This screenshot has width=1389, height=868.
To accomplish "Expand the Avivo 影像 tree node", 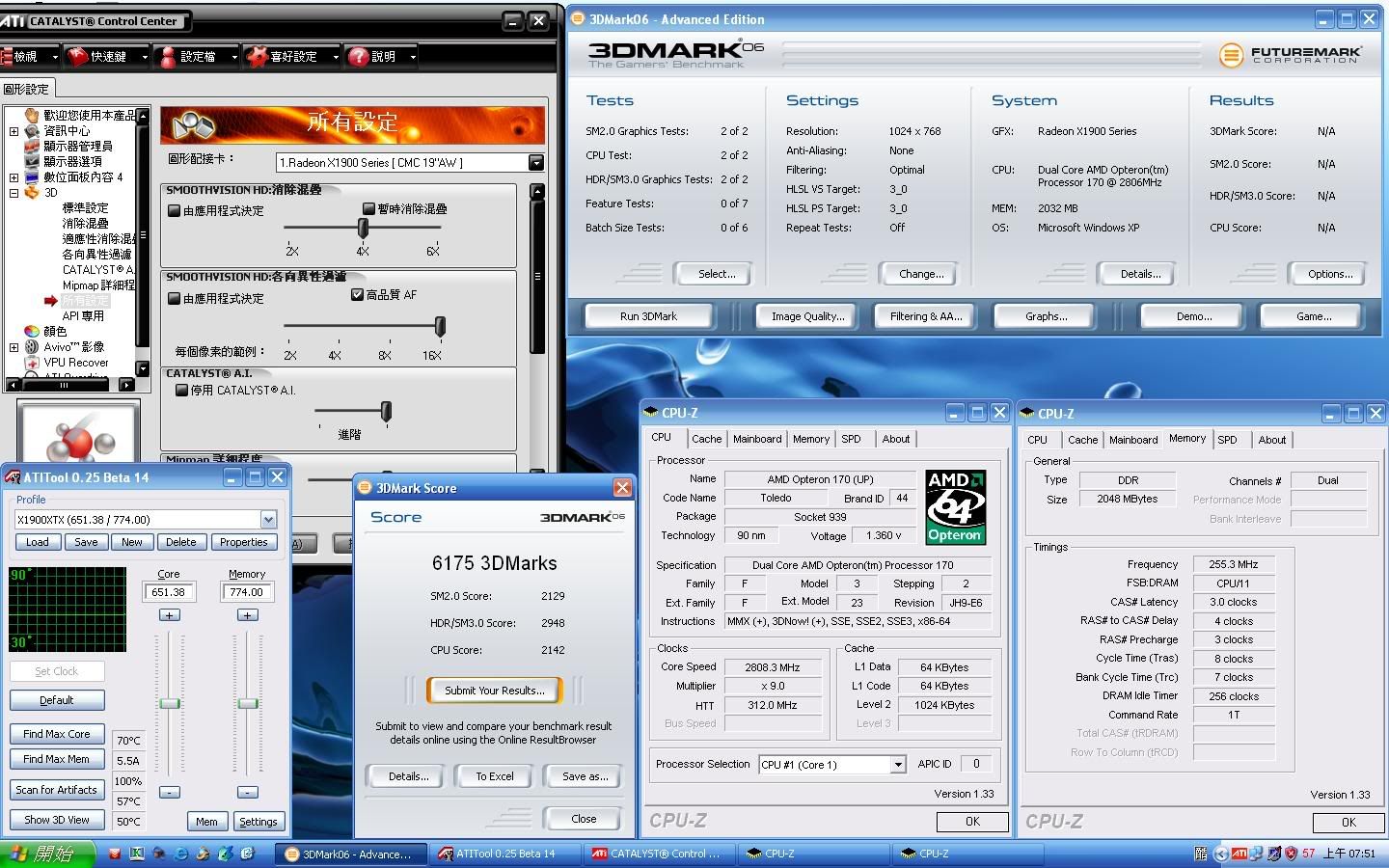I will click(14, 346).
